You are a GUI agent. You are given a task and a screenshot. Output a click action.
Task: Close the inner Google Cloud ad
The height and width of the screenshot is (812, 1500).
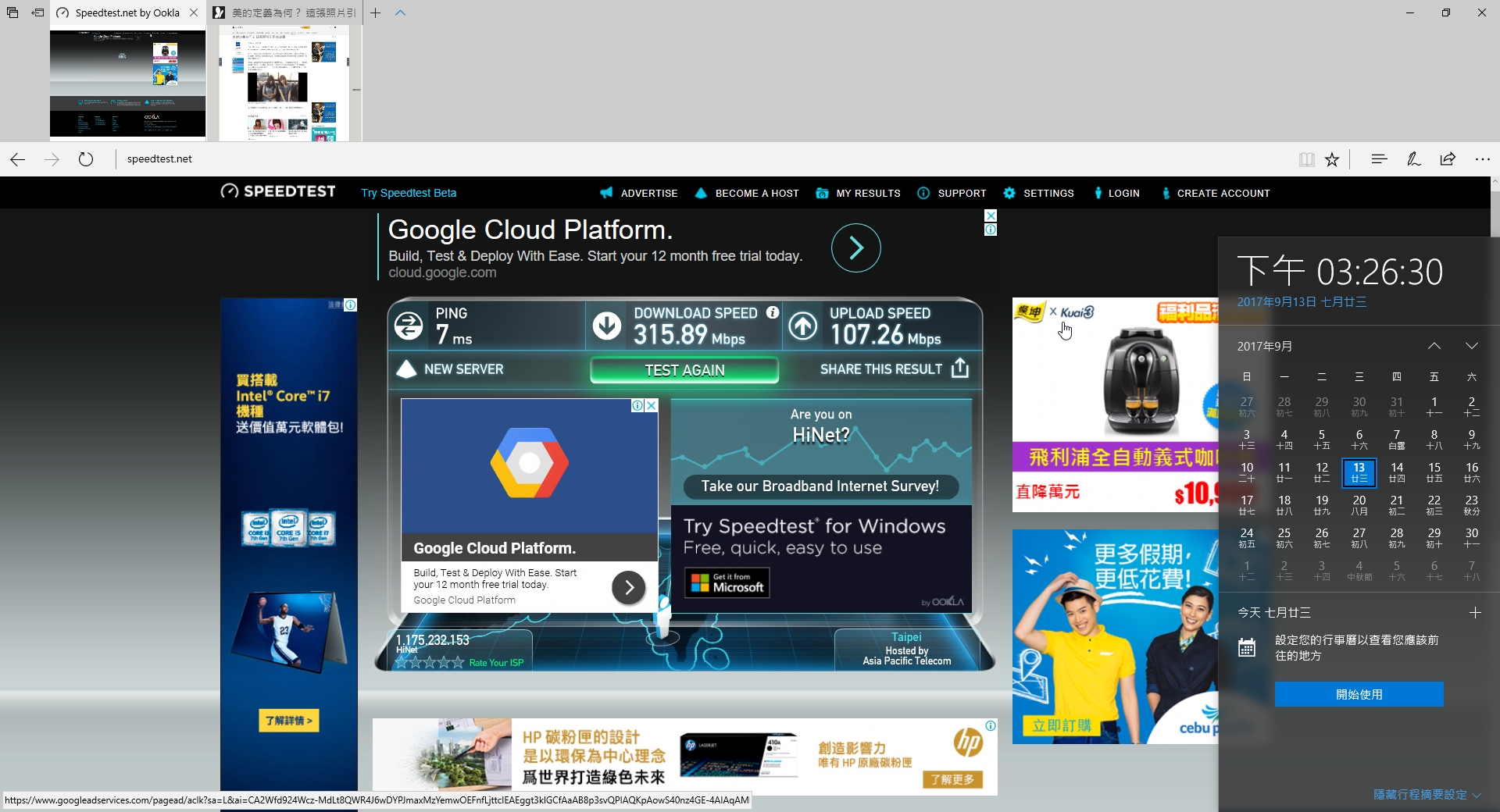pyautogui.click(x=652, y=405)
